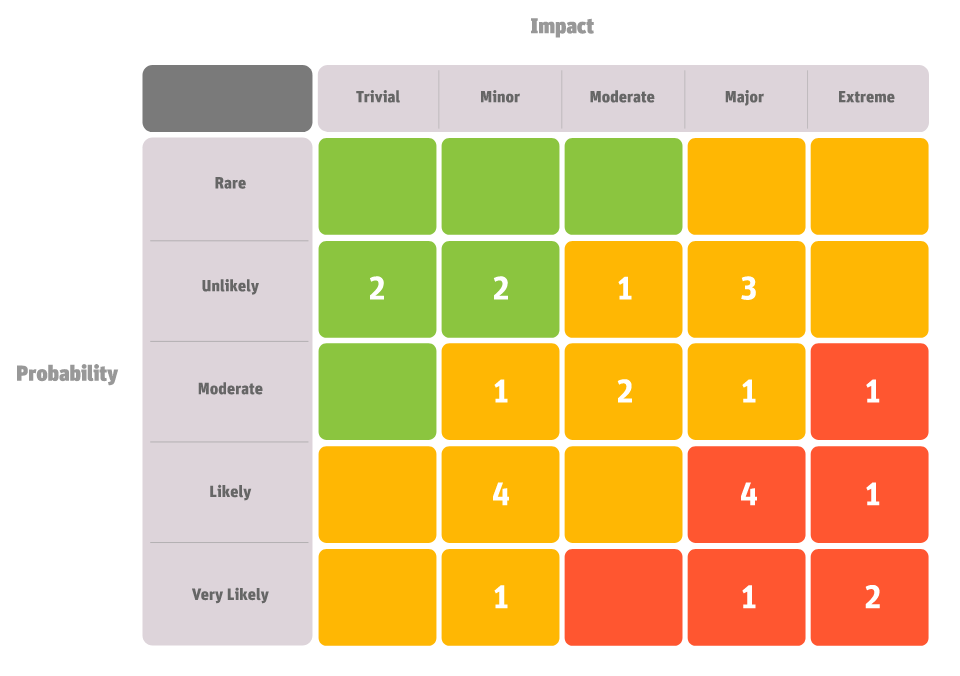The image size is (960, 676).
Task: Select the Extreme impact column header
Action: [866, 97]
